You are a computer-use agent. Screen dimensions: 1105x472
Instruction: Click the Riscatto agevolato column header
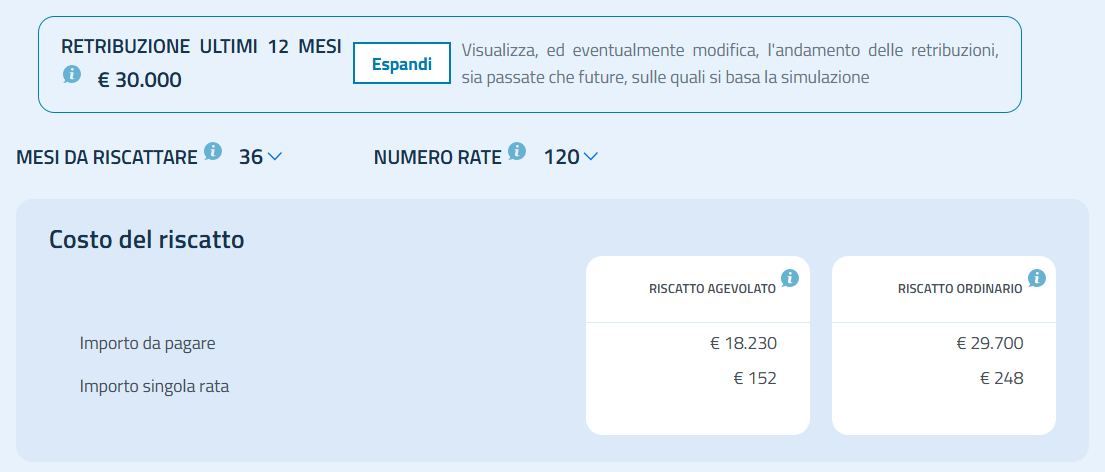[712, 289]
